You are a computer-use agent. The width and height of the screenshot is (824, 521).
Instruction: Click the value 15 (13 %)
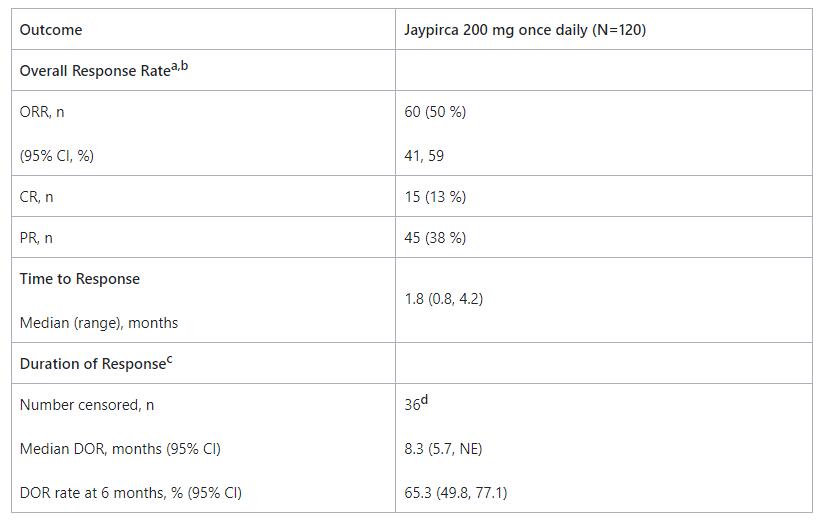(x=435, y=197)
